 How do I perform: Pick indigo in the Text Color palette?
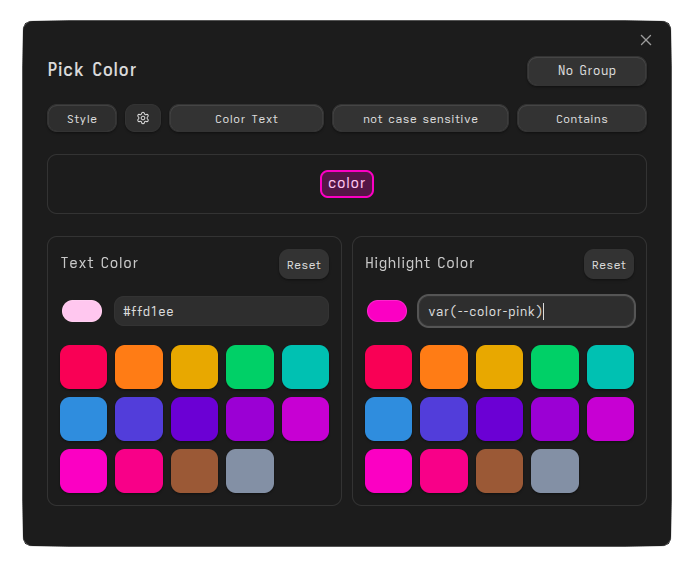point(139,419)
